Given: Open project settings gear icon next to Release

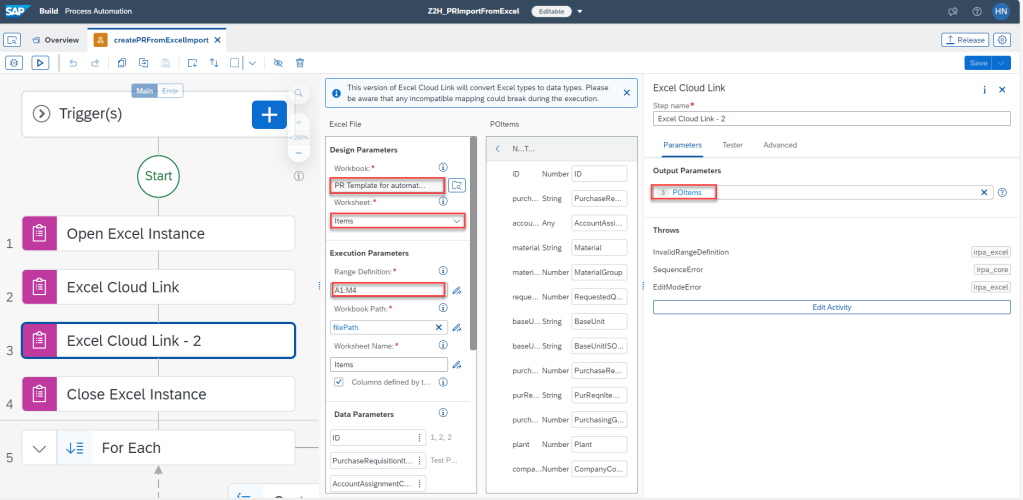Looking at the screenshot, I should point(1003,40).
